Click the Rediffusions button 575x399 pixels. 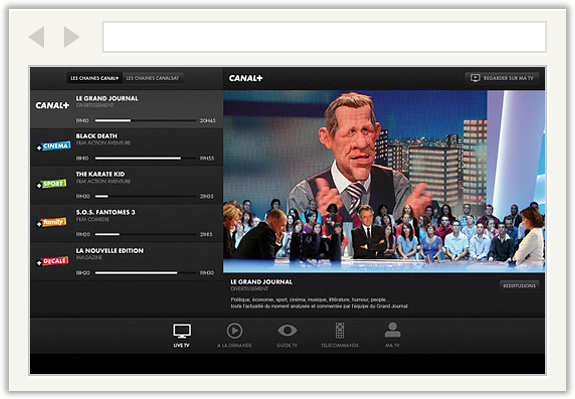[x=519, y=285]
